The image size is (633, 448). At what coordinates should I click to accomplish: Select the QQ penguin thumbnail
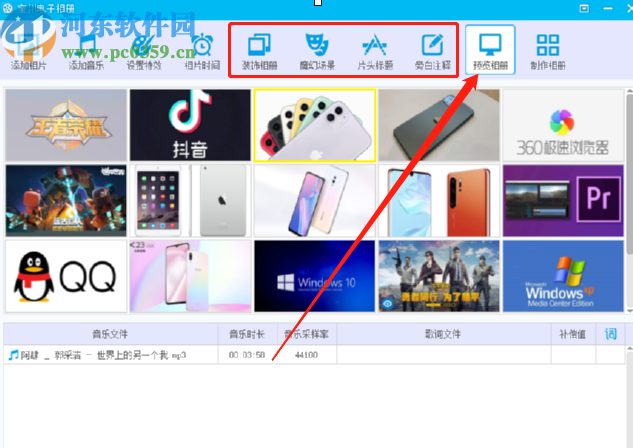(66, 276)
